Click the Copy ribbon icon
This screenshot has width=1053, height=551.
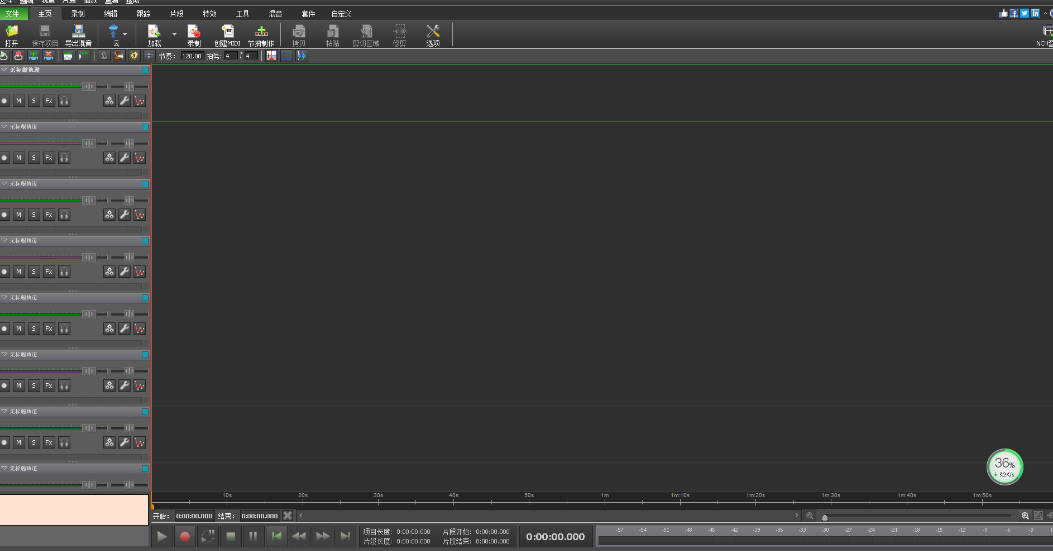coord(299,31)
